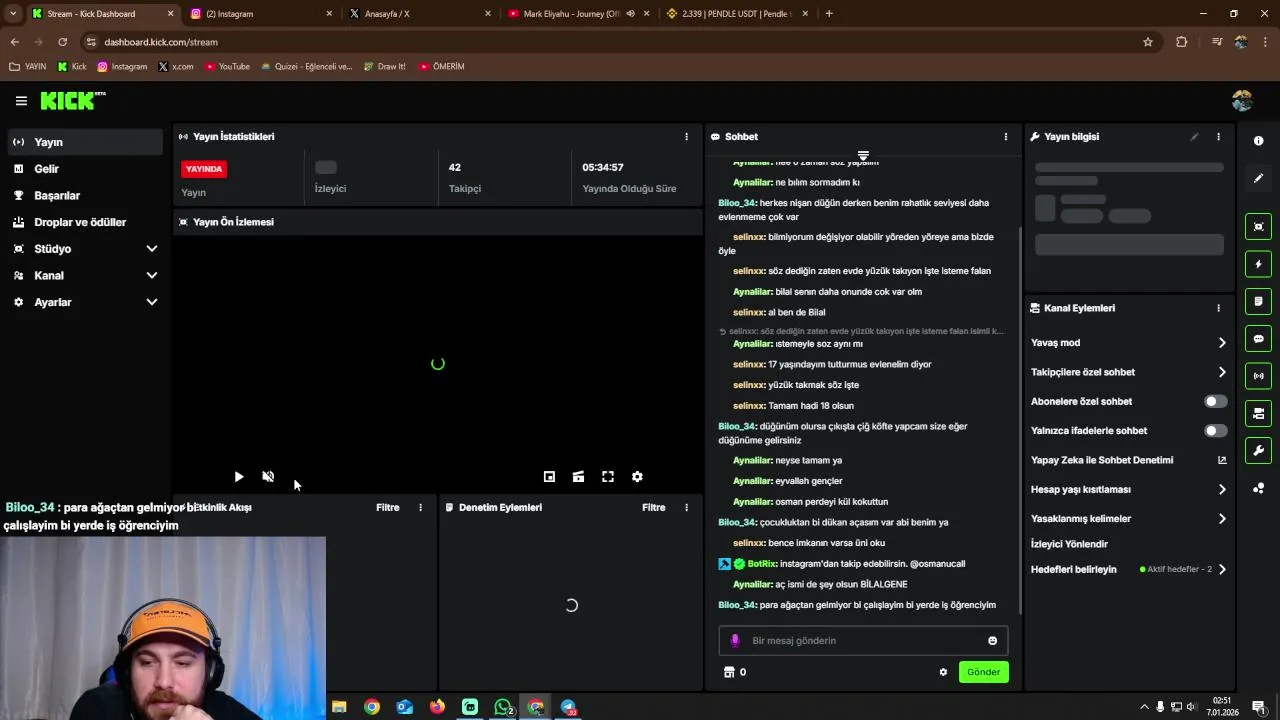Open Filtre in the Denetim Eylemleri panel
The height and width of the screenshot is (720, 1280).
(x=653, y=508)
